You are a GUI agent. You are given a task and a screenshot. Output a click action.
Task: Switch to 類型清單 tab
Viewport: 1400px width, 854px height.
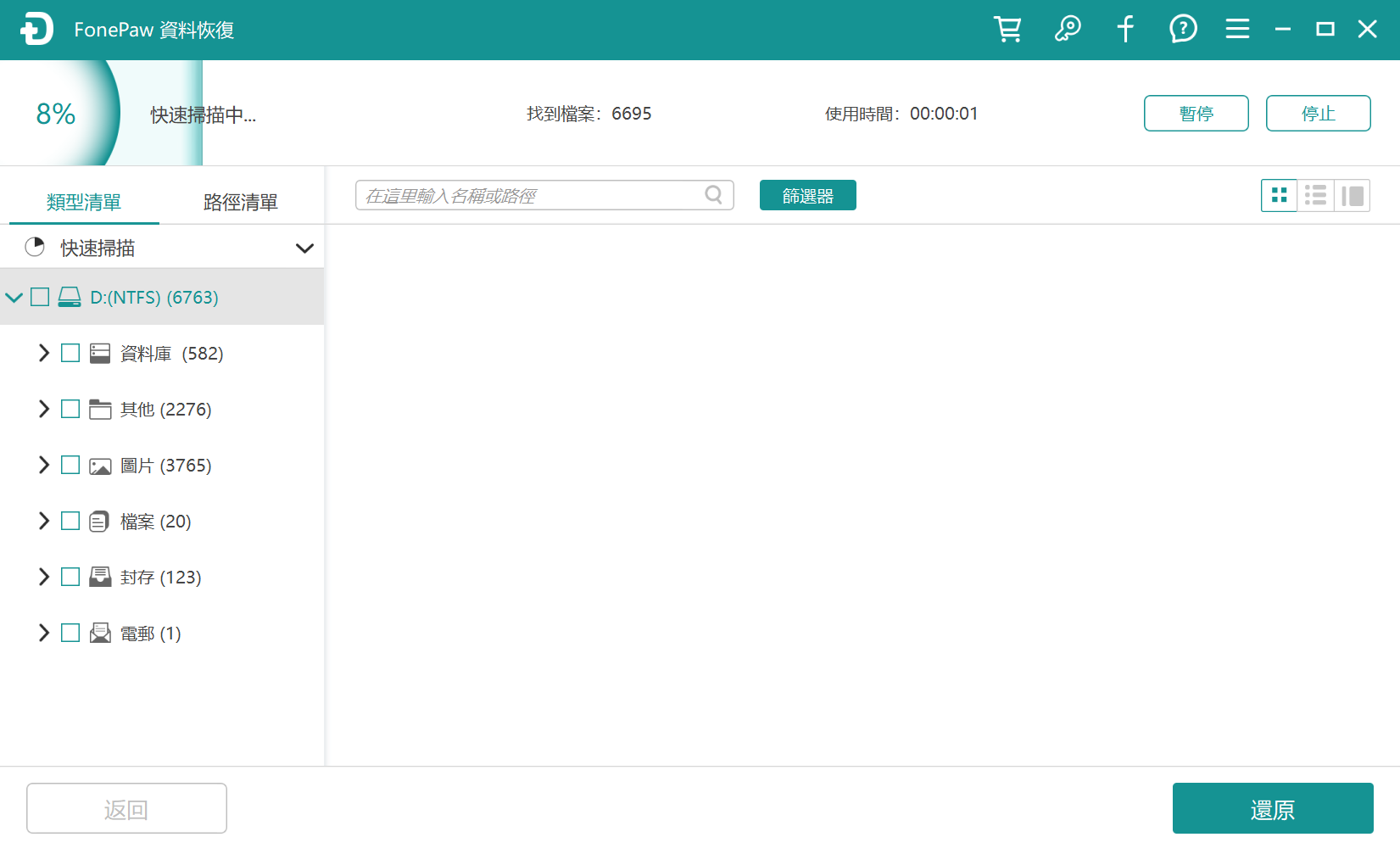84,202
